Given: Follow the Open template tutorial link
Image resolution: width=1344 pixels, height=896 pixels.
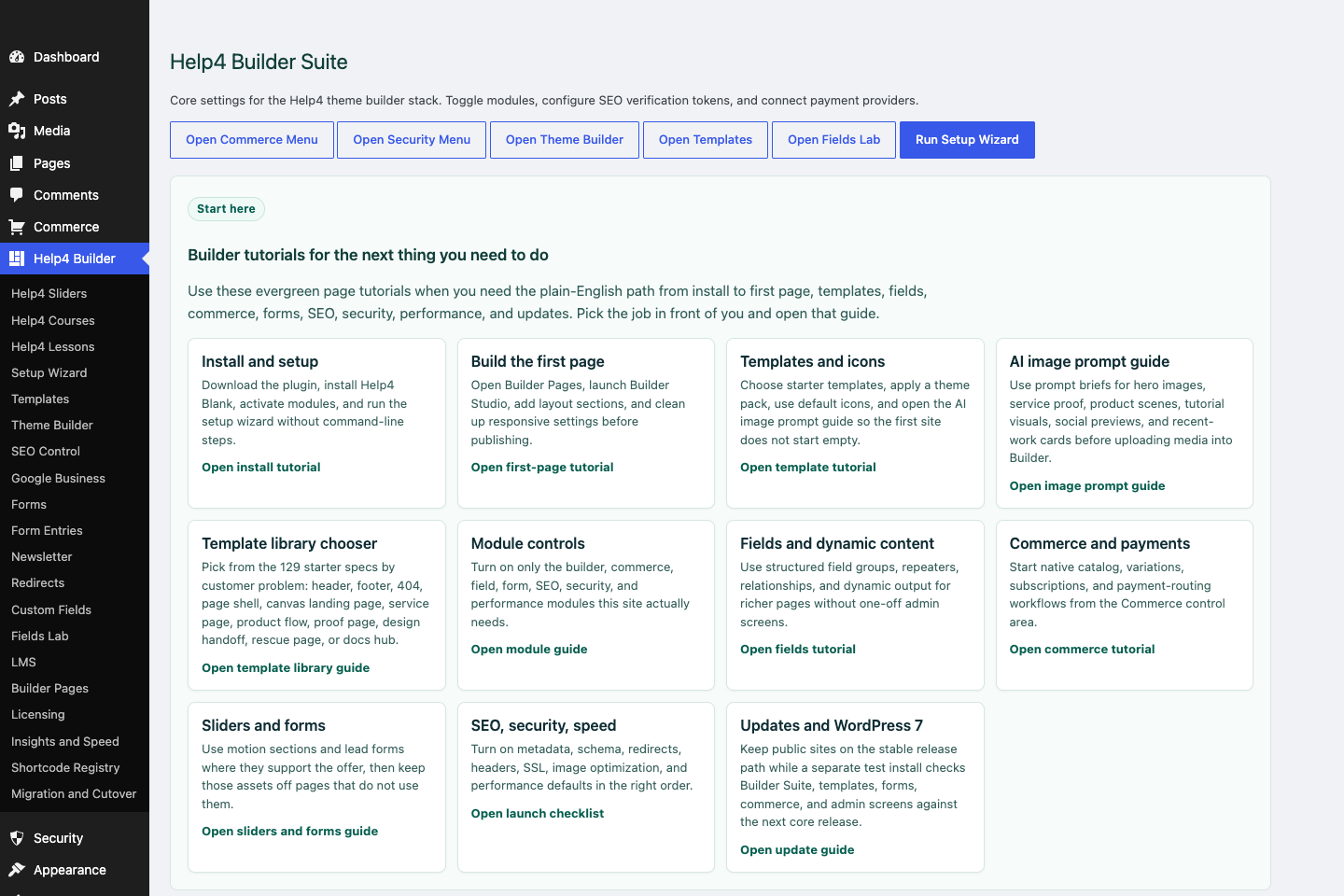Looking at the screenshot, I should click(808, 468).
